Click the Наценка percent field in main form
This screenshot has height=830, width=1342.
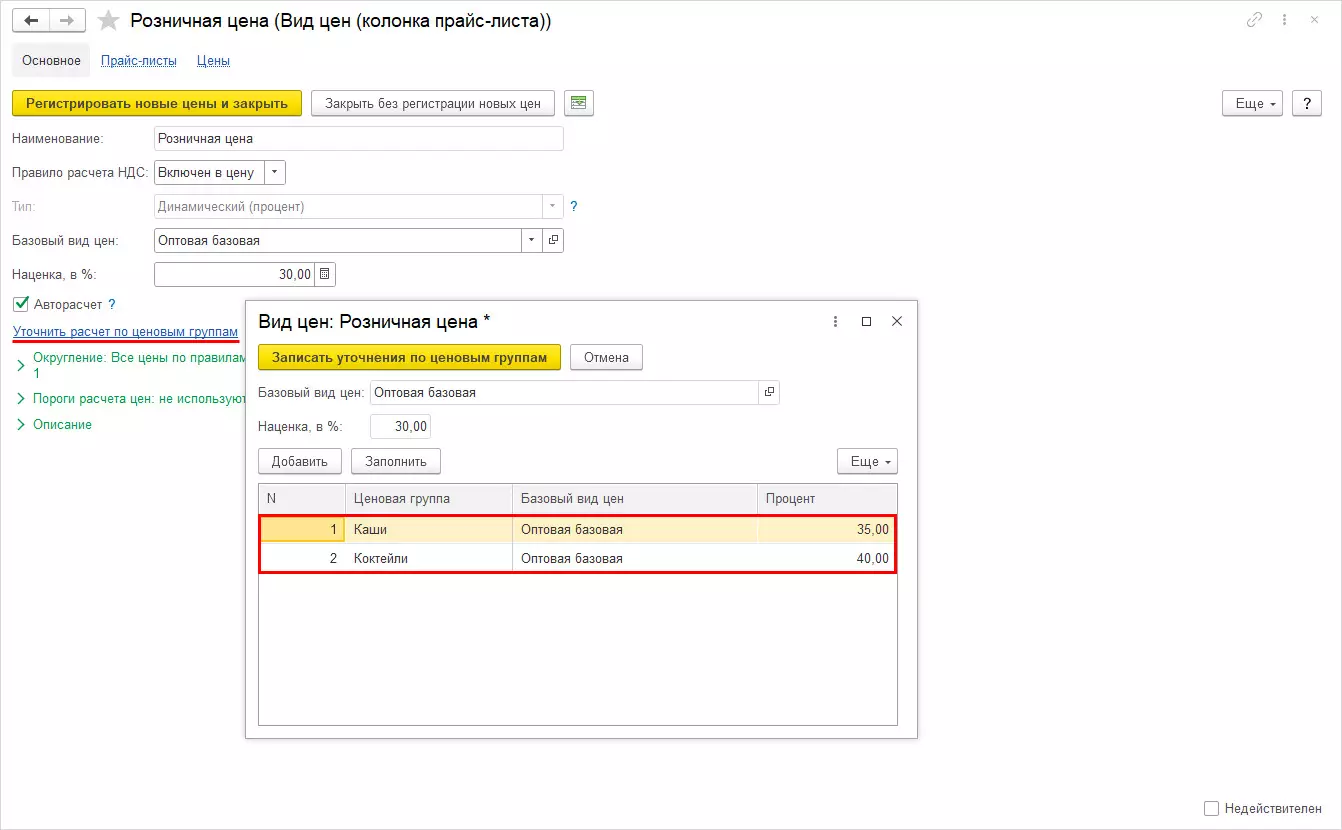(235, 274)
